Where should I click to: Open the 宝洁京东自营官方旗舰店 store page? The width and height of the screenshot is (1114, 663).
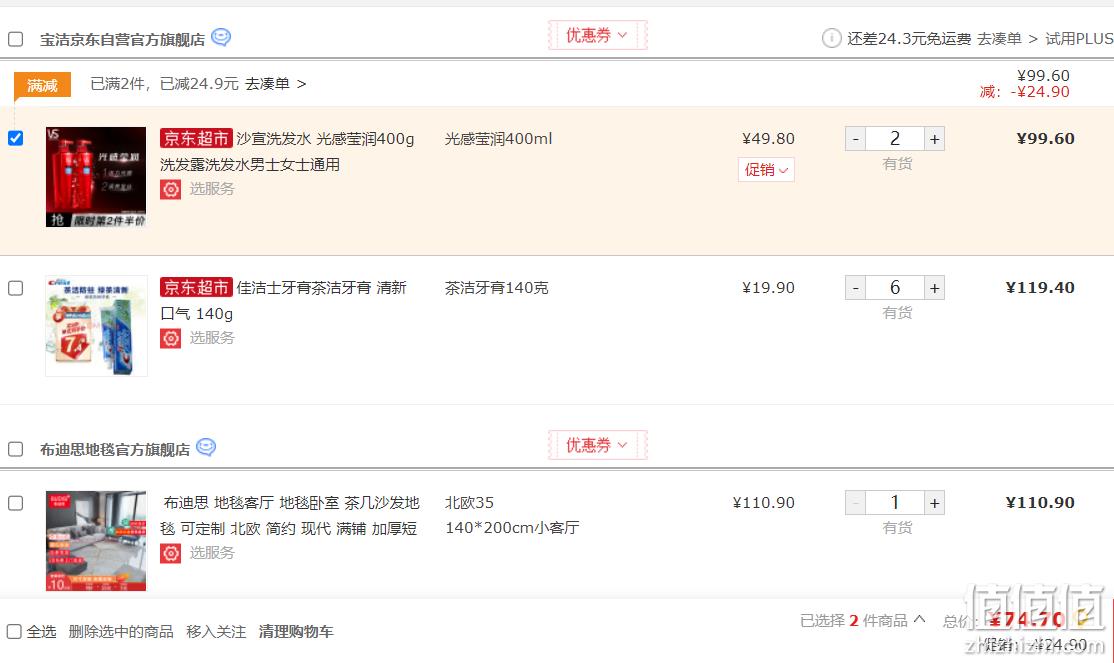[x=122, y=40]
